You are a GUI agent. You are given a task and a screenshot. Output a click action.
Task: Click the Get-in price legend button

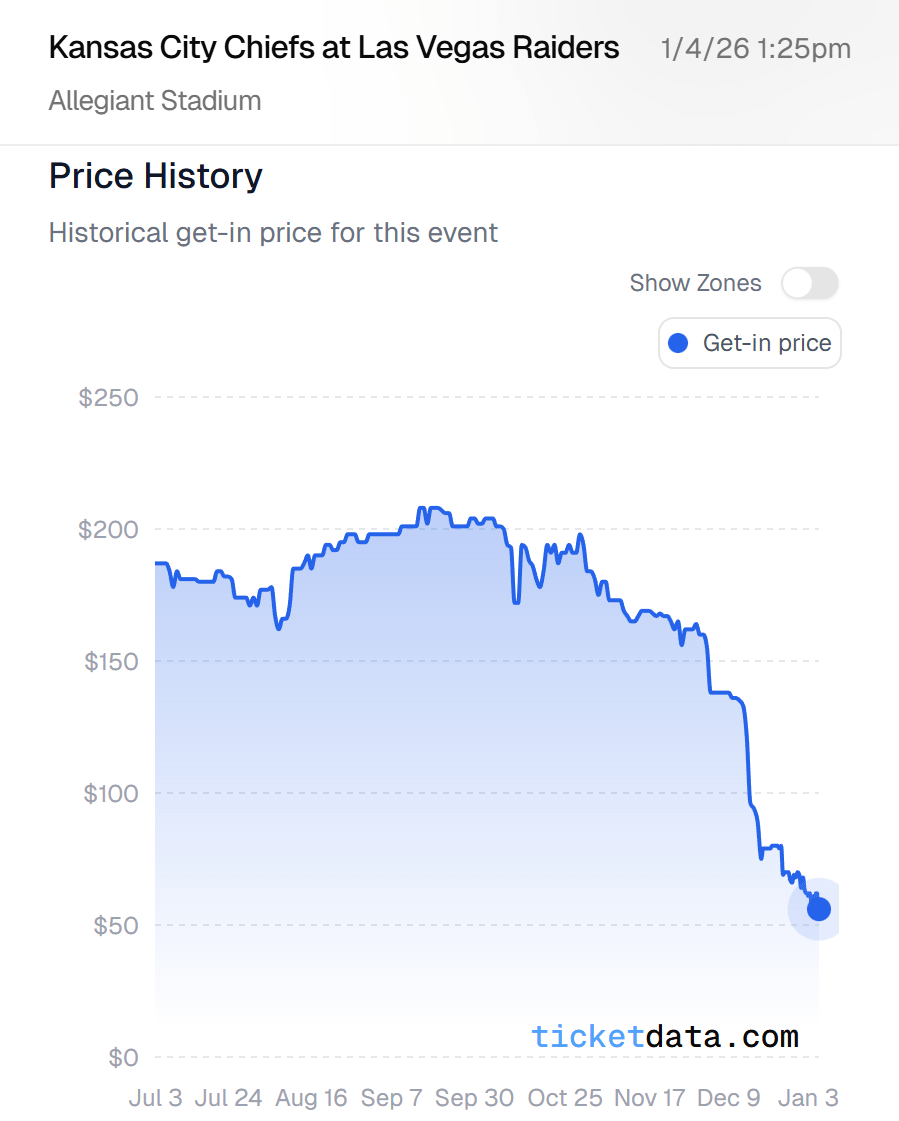point(750,343)
